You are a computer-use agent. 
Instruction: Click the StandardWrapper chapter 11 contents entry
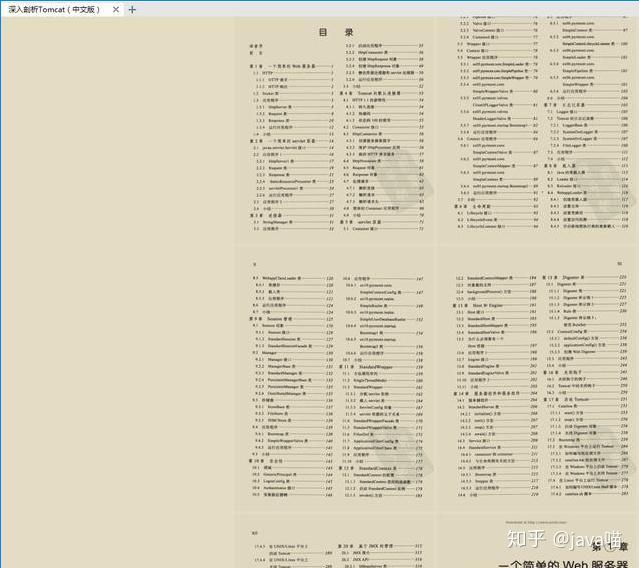(381, 366)
